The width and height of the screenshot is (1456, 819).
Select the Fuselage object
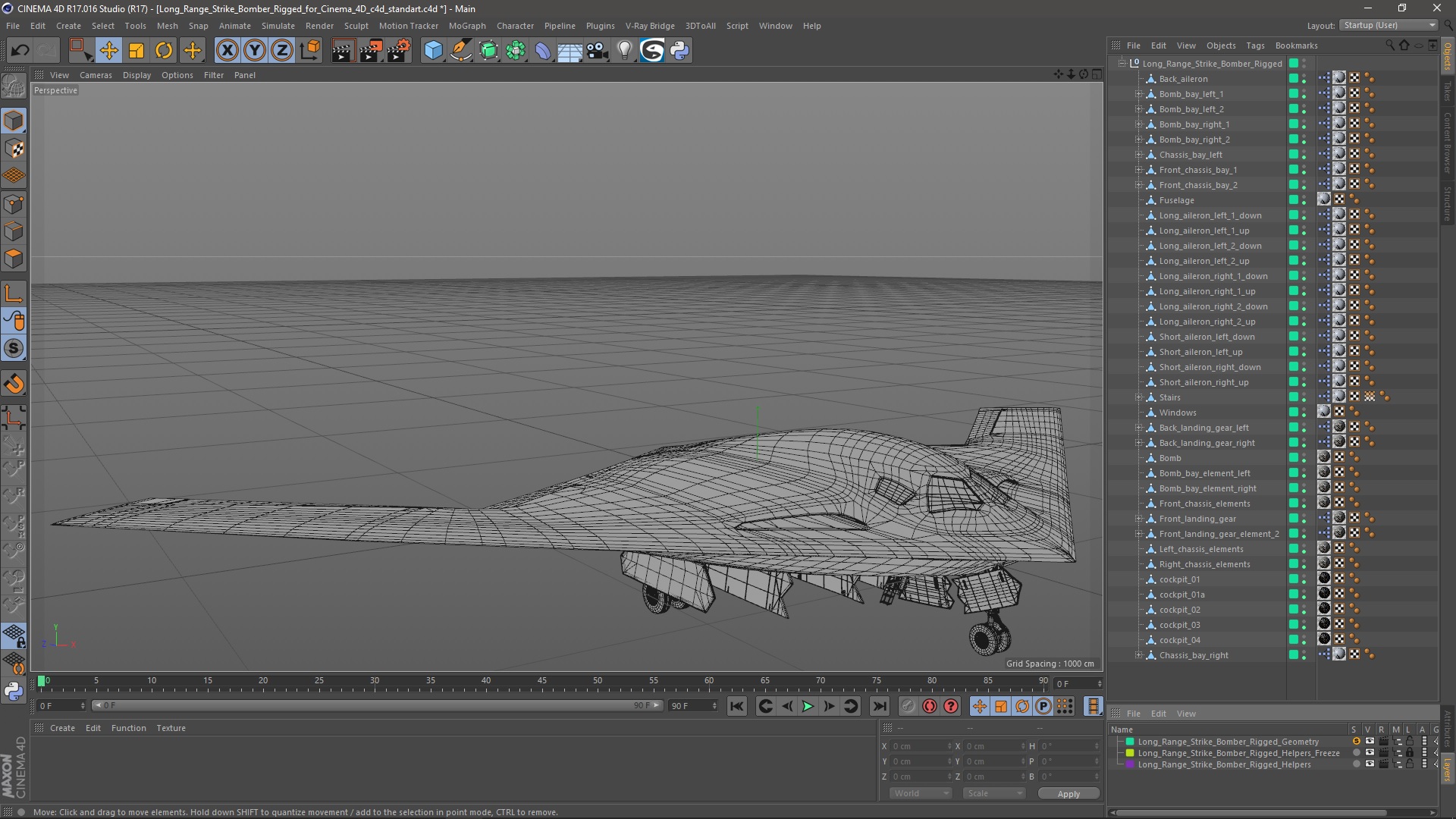tap(1176, 200)
